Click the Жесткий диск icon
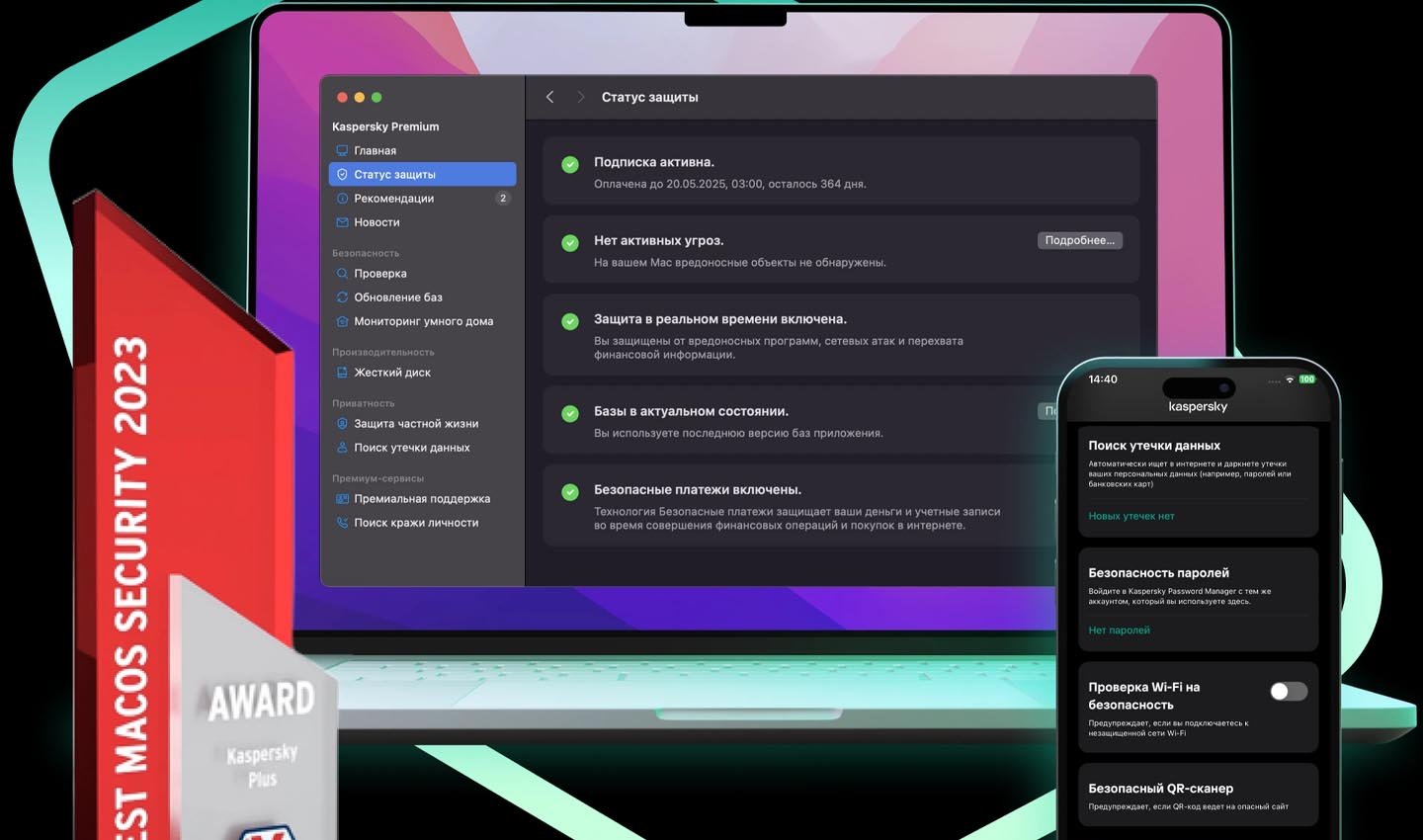Viewport: 1423px width, 840px height. [342, 373]
